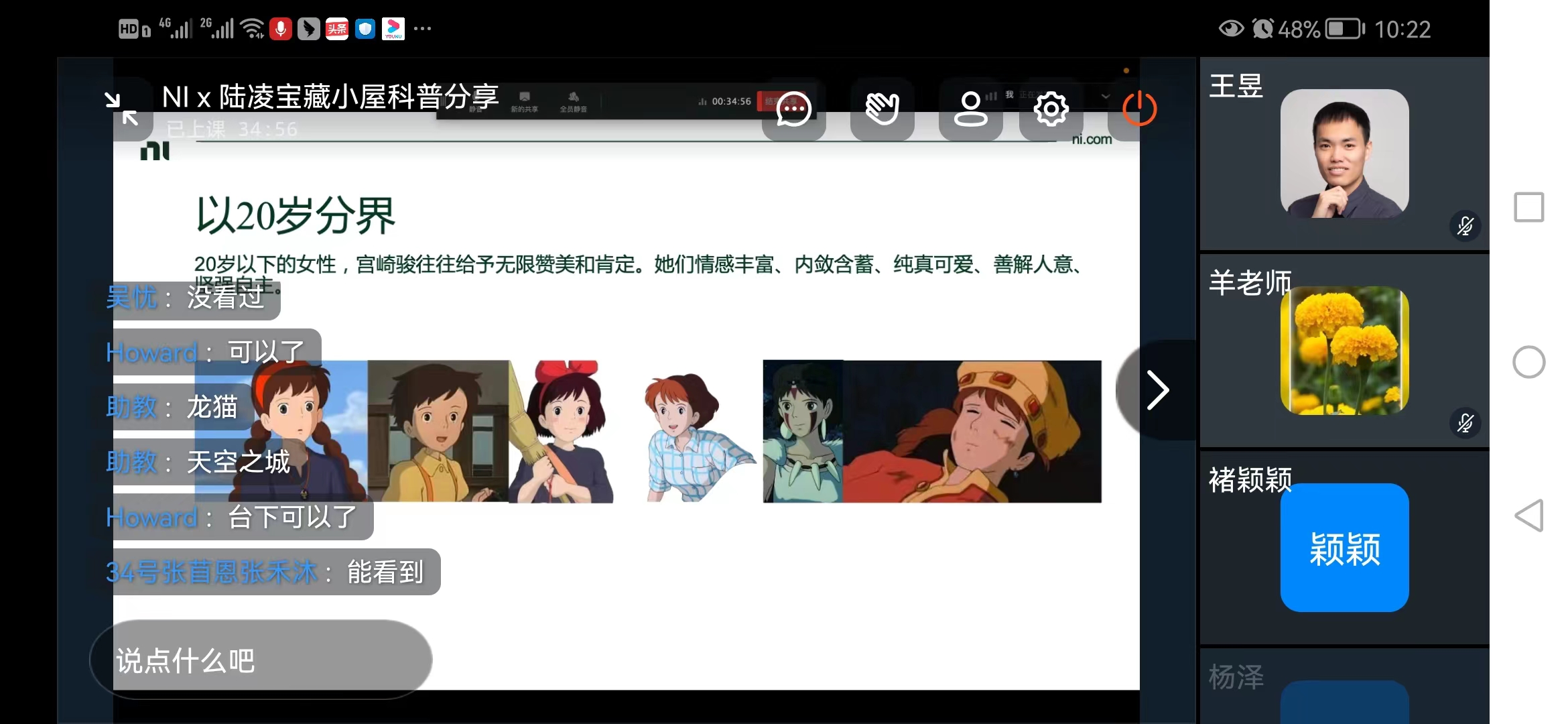Tap the raise hand icon
The height and width of the screenshot is (724, 1568).
click(882, 109)
